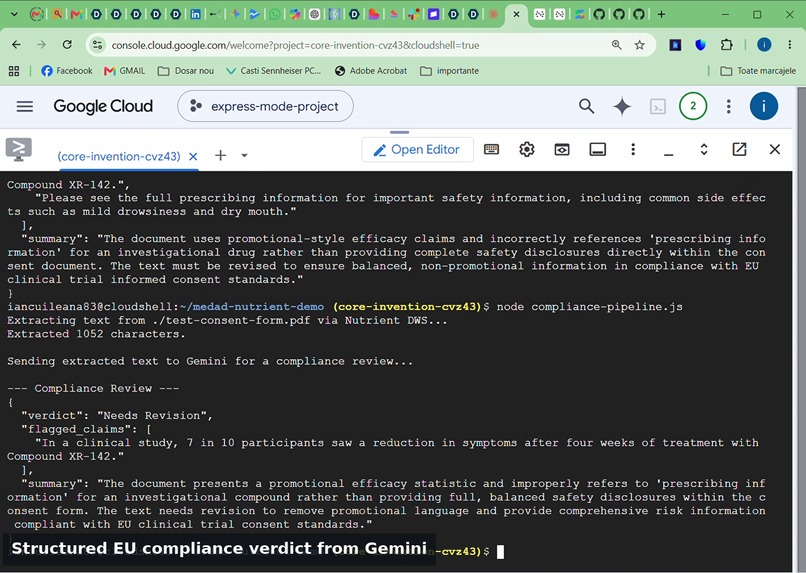The image size is (806, 573).
Task: Click the Google Cloud logo
Action: [103, 106]
